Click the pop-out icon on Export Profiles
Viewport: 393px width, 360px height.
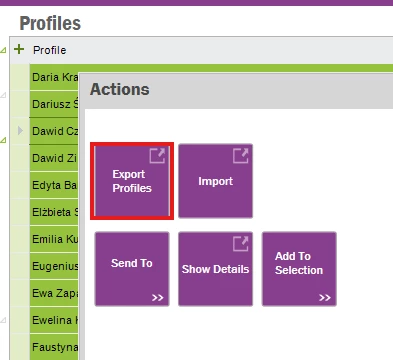coord(157,156)
